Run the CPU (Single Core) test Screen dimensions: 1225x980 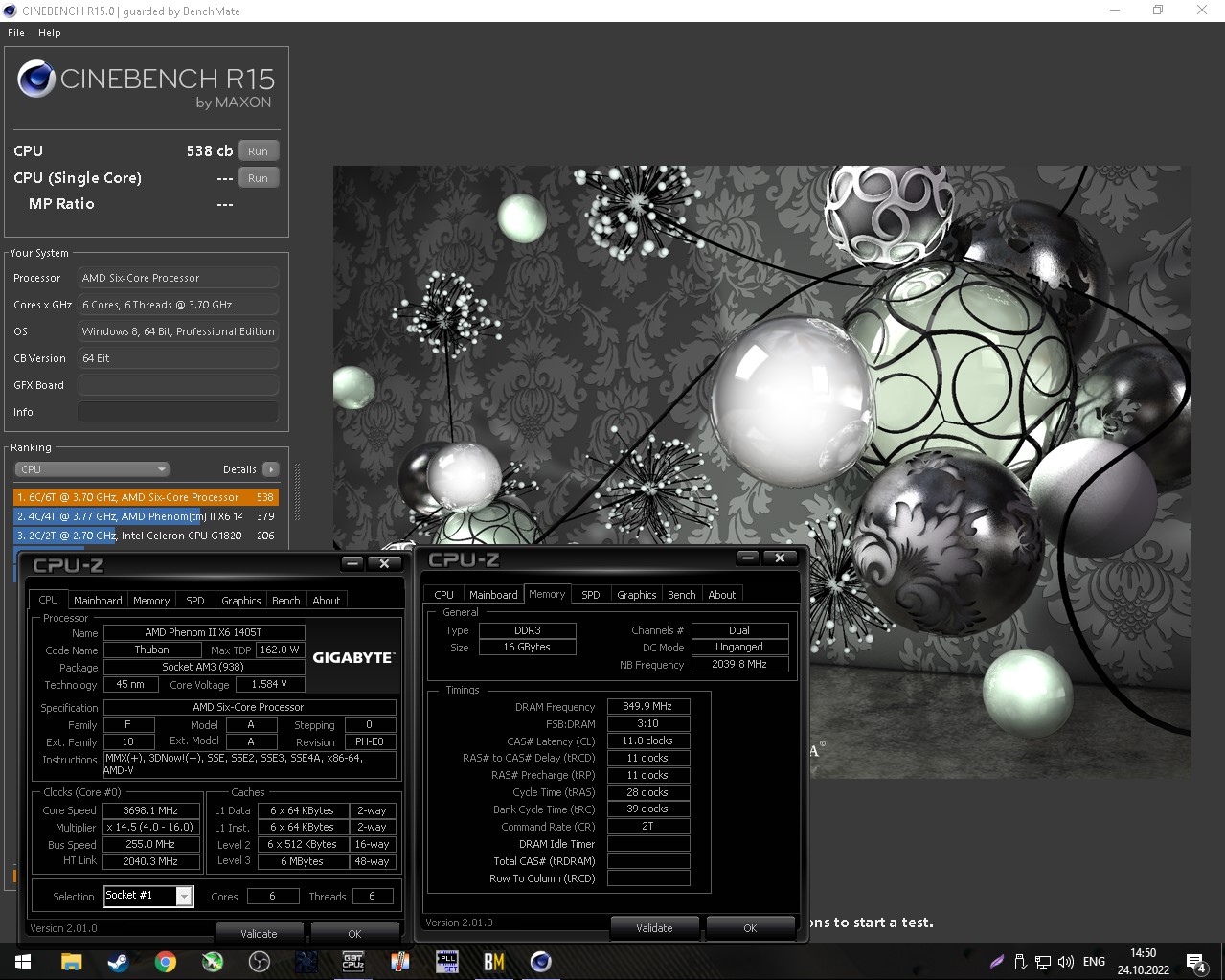(259, 178)
